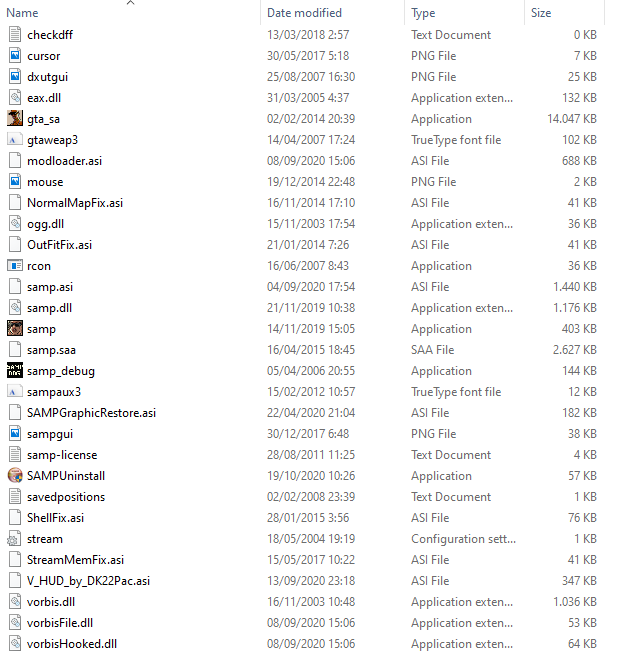
Task: Select the vorbisHooked.dll file icon
Action: pos(15,644)
